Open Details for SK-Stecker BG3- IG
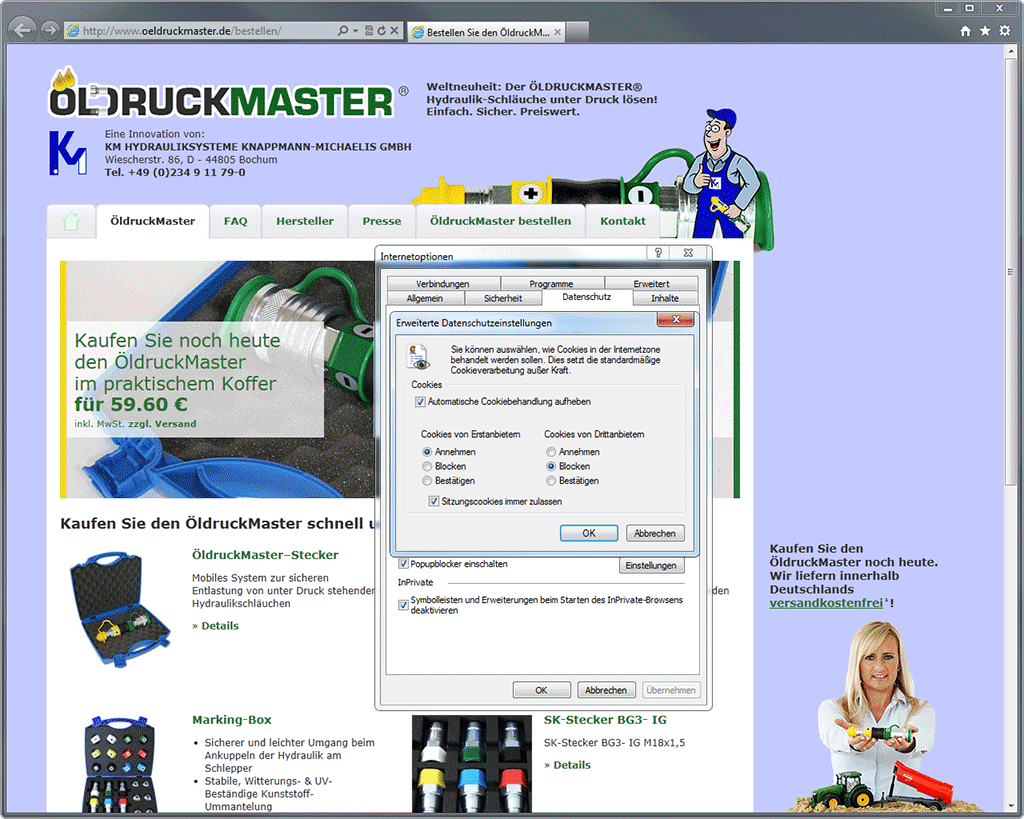 tap(572, 765)
